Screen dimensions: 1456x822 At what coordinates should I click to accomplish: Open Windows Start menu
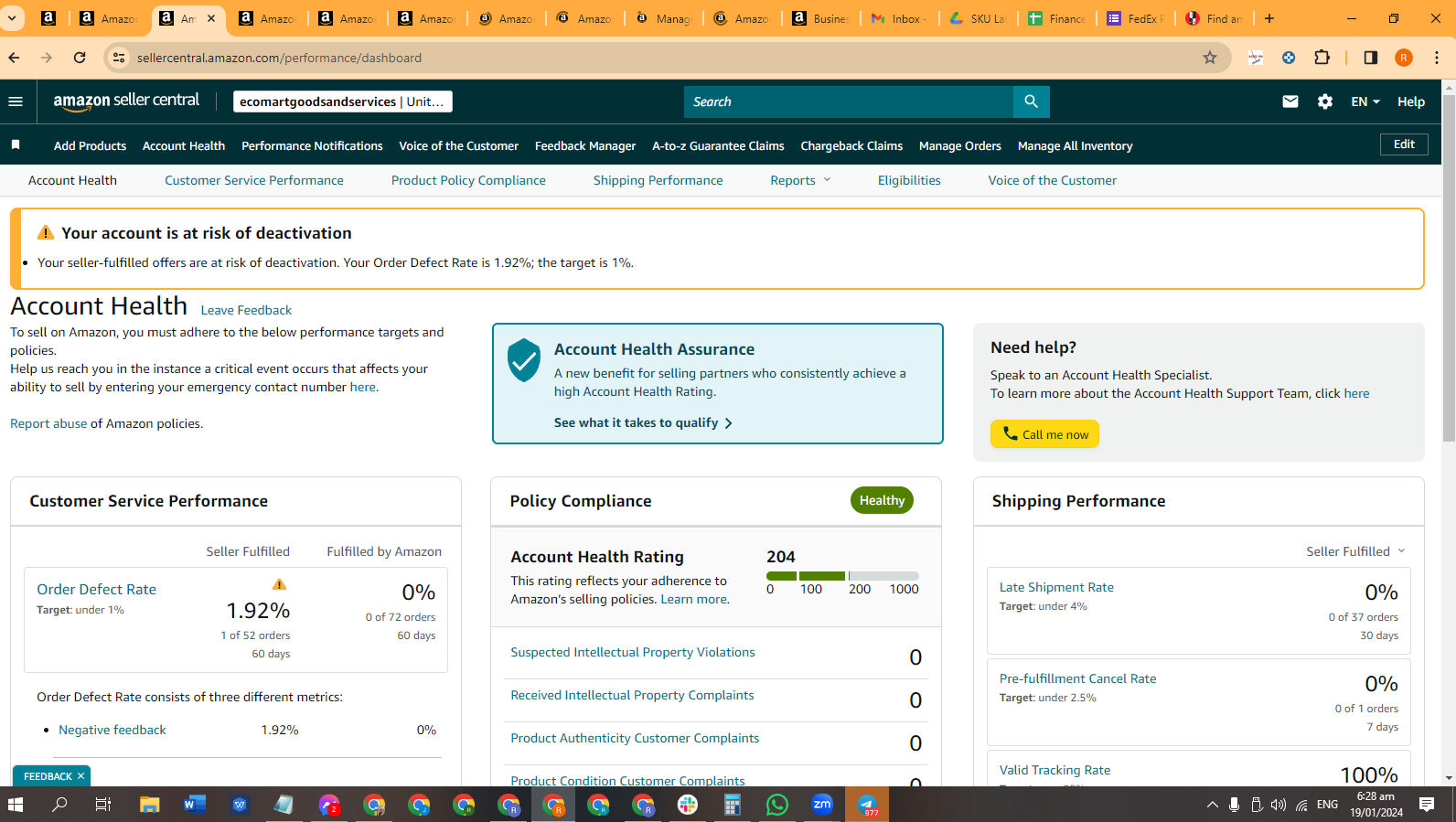click(16, 805)
